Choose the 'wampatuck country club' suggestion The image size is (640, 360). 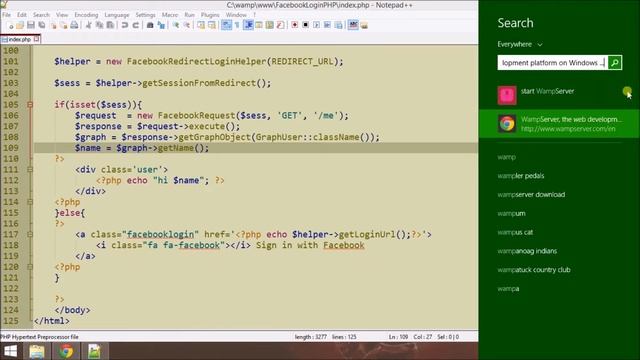(x=534, y=270)
